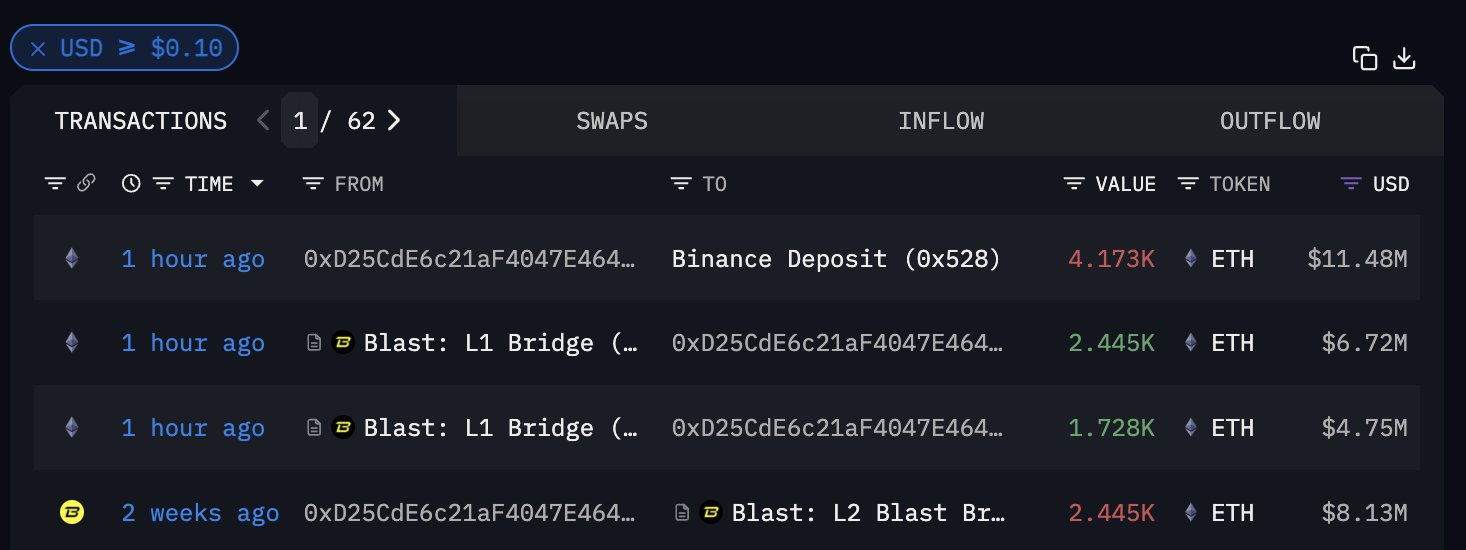Remove the USD ≥ $0.10 filter chip

point(38,49)
